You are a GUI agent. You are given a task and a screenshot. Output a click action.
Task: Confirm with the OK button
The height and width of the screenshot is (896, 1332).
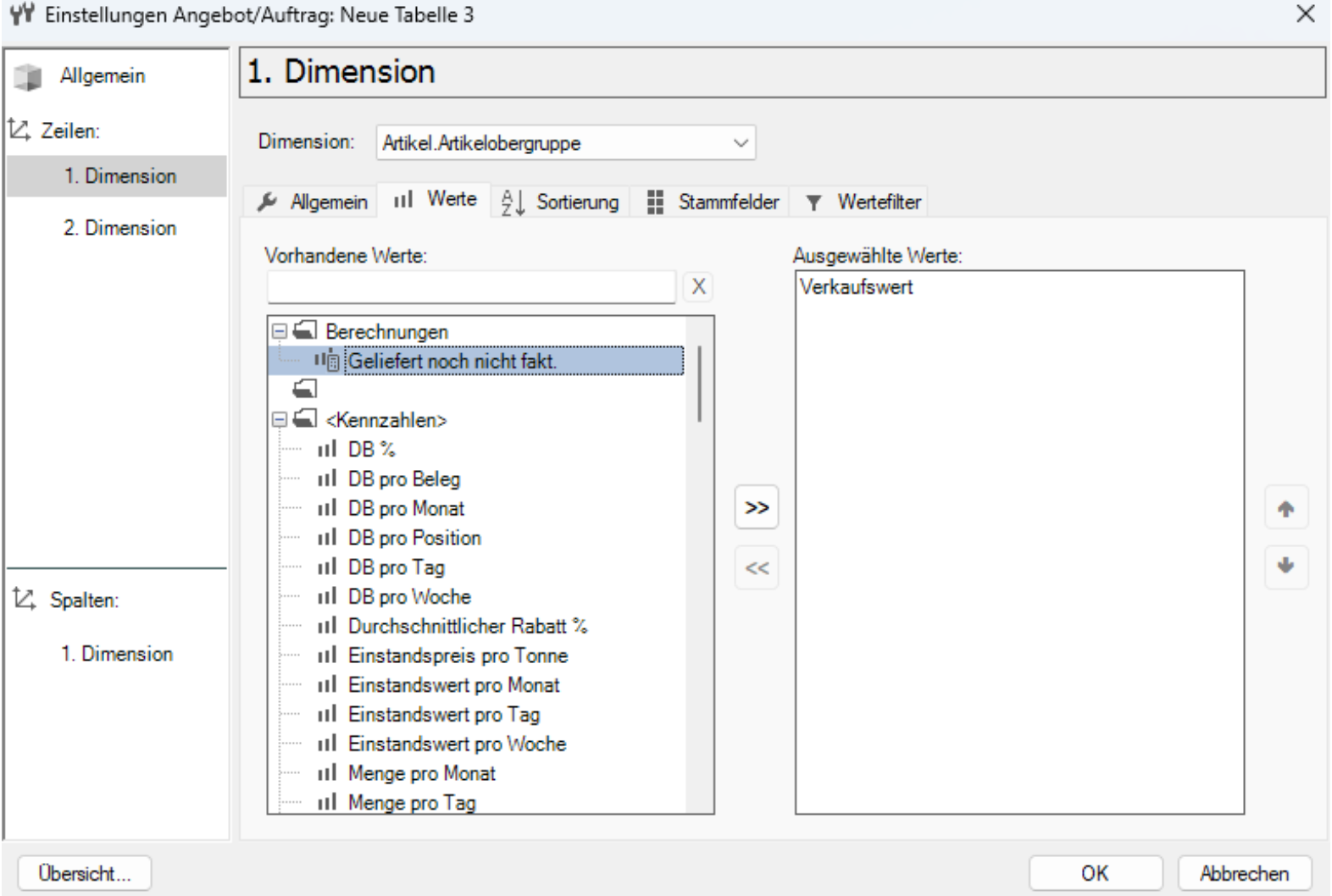tap(1095, 873)
